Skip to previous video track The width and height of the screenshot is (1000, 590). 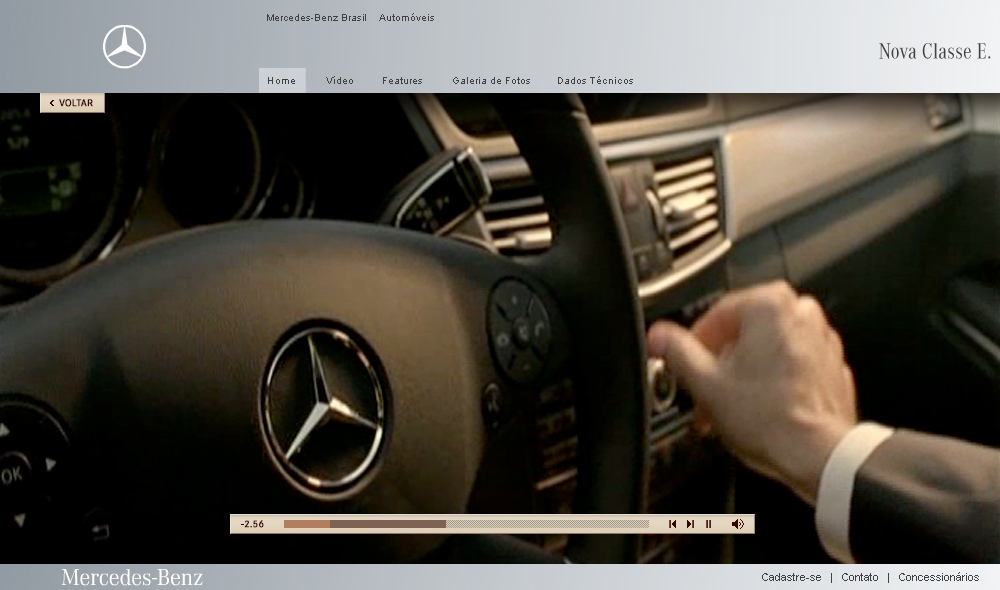pos(673,524)
